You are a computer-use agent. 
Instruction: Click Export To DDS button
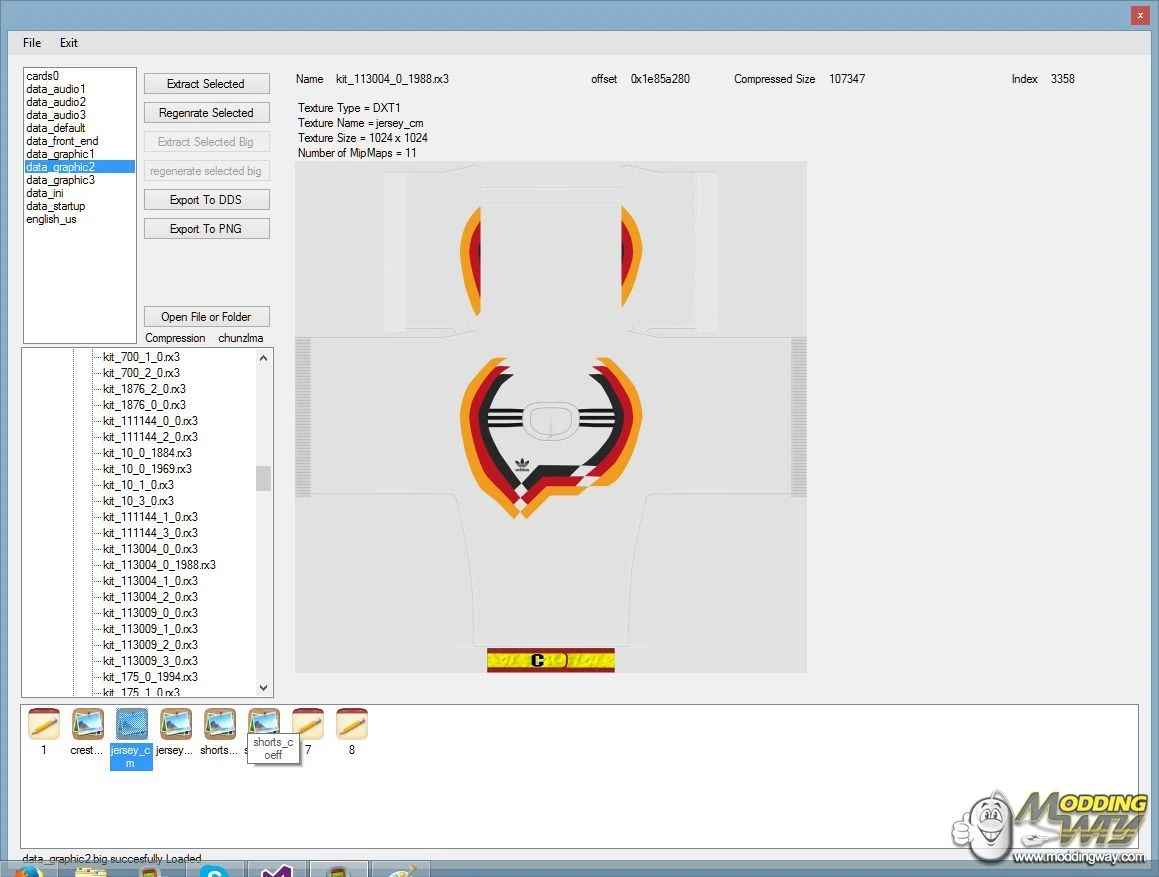tap(206, 200)
